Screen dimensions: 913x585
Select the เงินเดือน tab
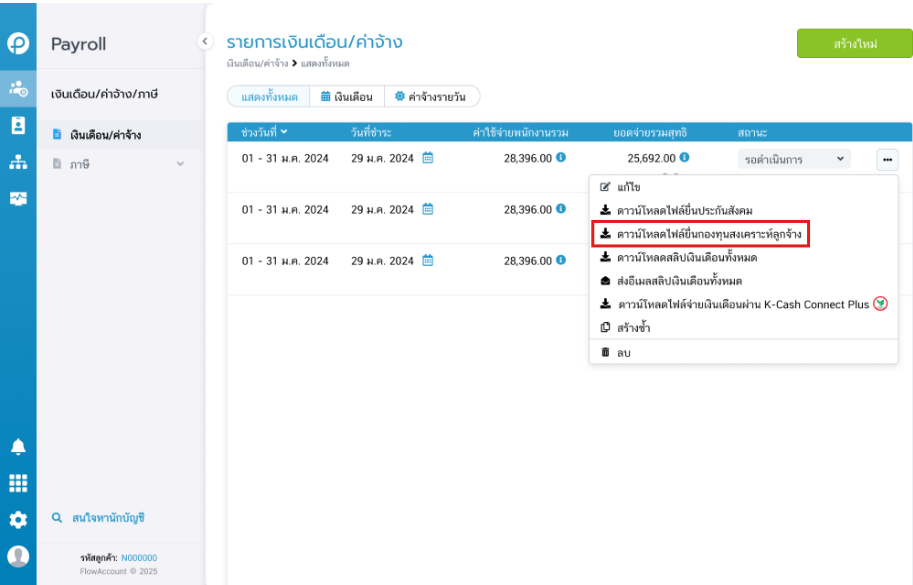[347, 97]
